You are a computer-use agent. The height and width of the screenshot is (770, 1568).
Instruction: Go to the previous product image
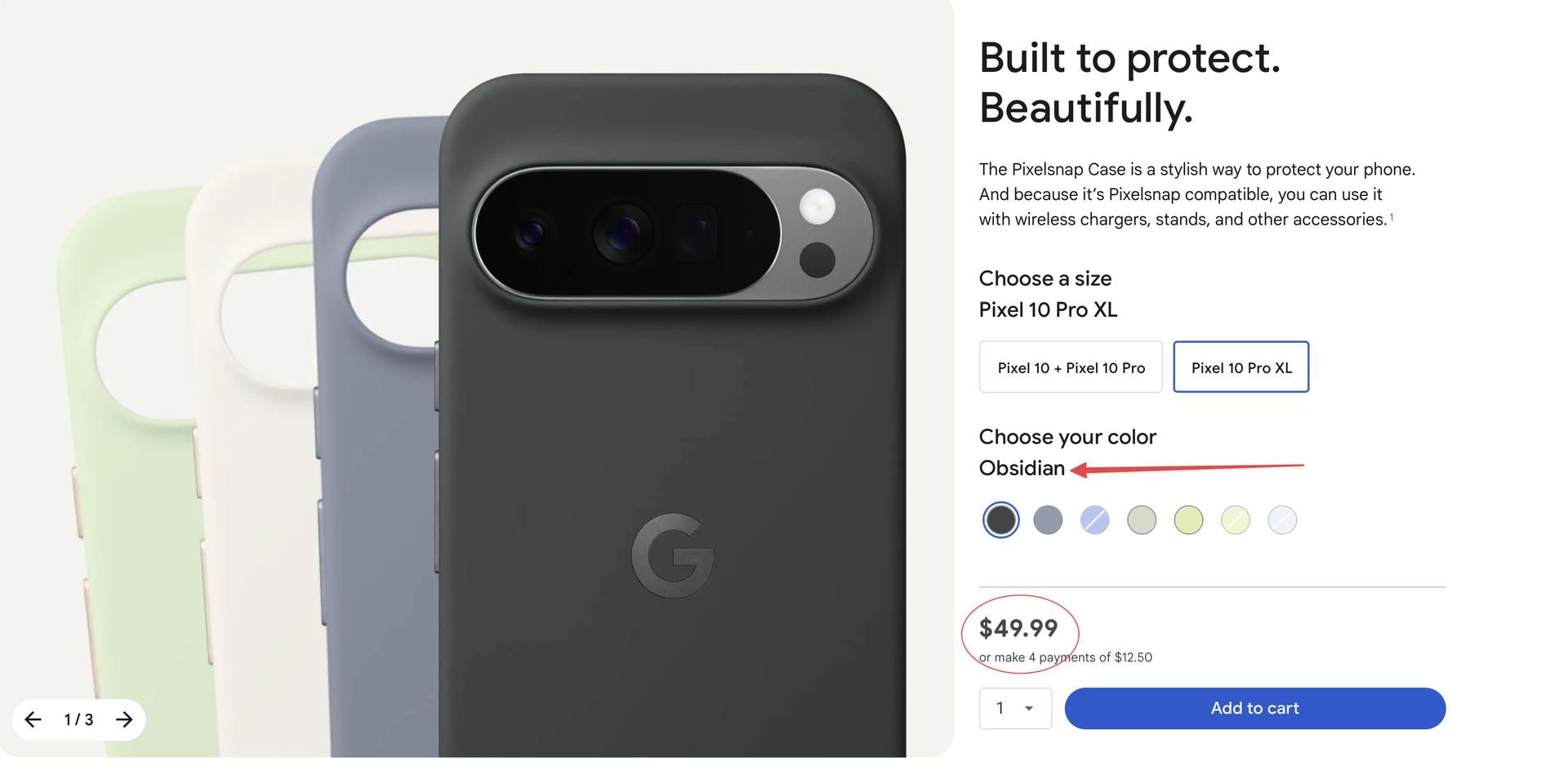(x=33, y=719)
